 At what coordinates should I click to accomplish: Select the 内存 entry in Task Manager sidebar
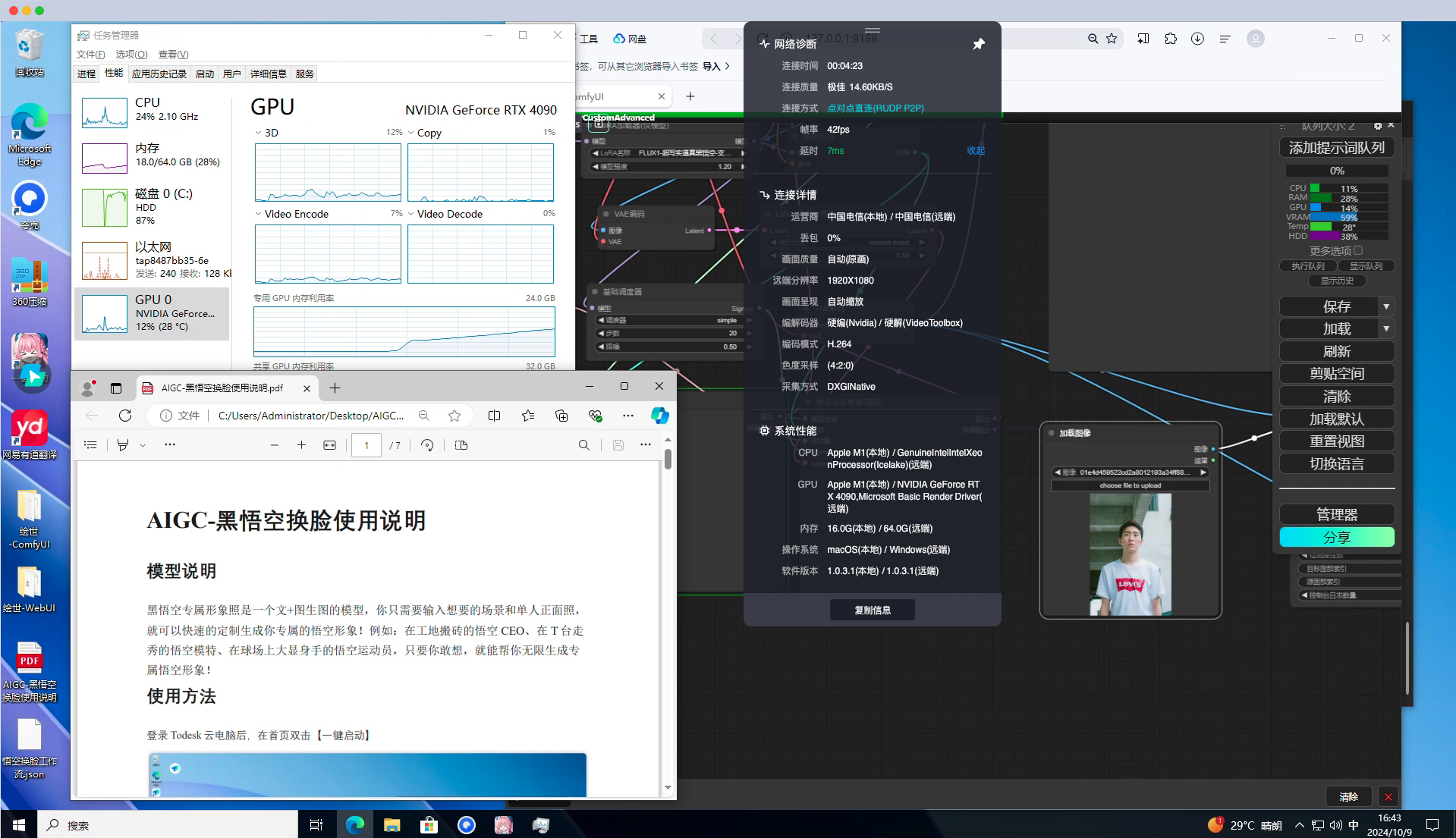coord(152,156)
